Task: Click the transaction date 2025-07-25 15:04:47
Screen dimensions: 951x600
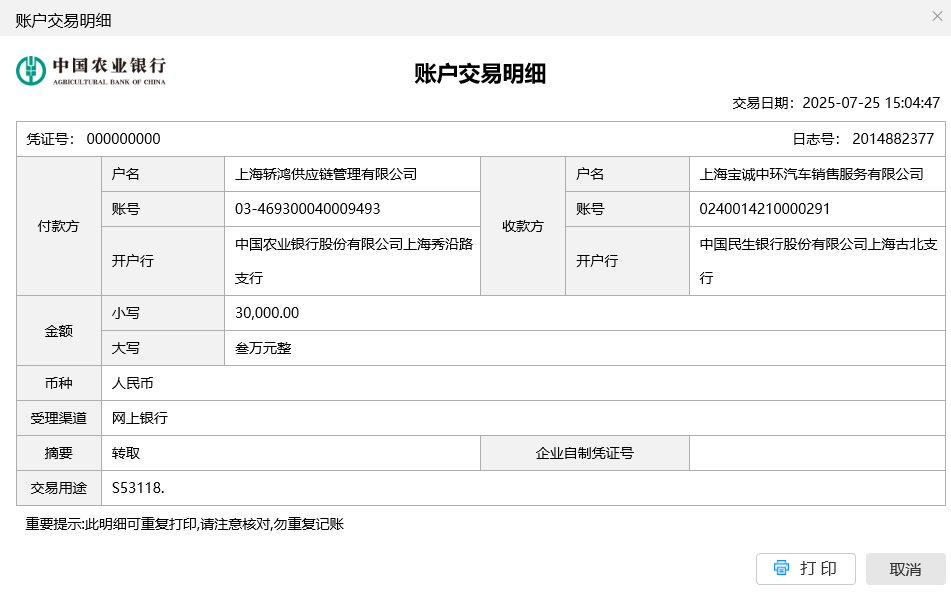Action: [x=871, y=102]
